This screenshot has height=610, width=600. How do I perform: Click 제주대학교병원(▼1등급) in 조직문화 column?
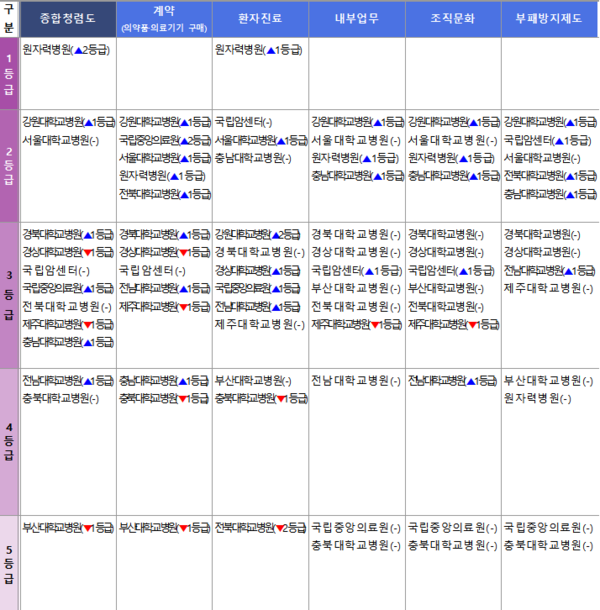pyautogui.click(x=454, y=324)
